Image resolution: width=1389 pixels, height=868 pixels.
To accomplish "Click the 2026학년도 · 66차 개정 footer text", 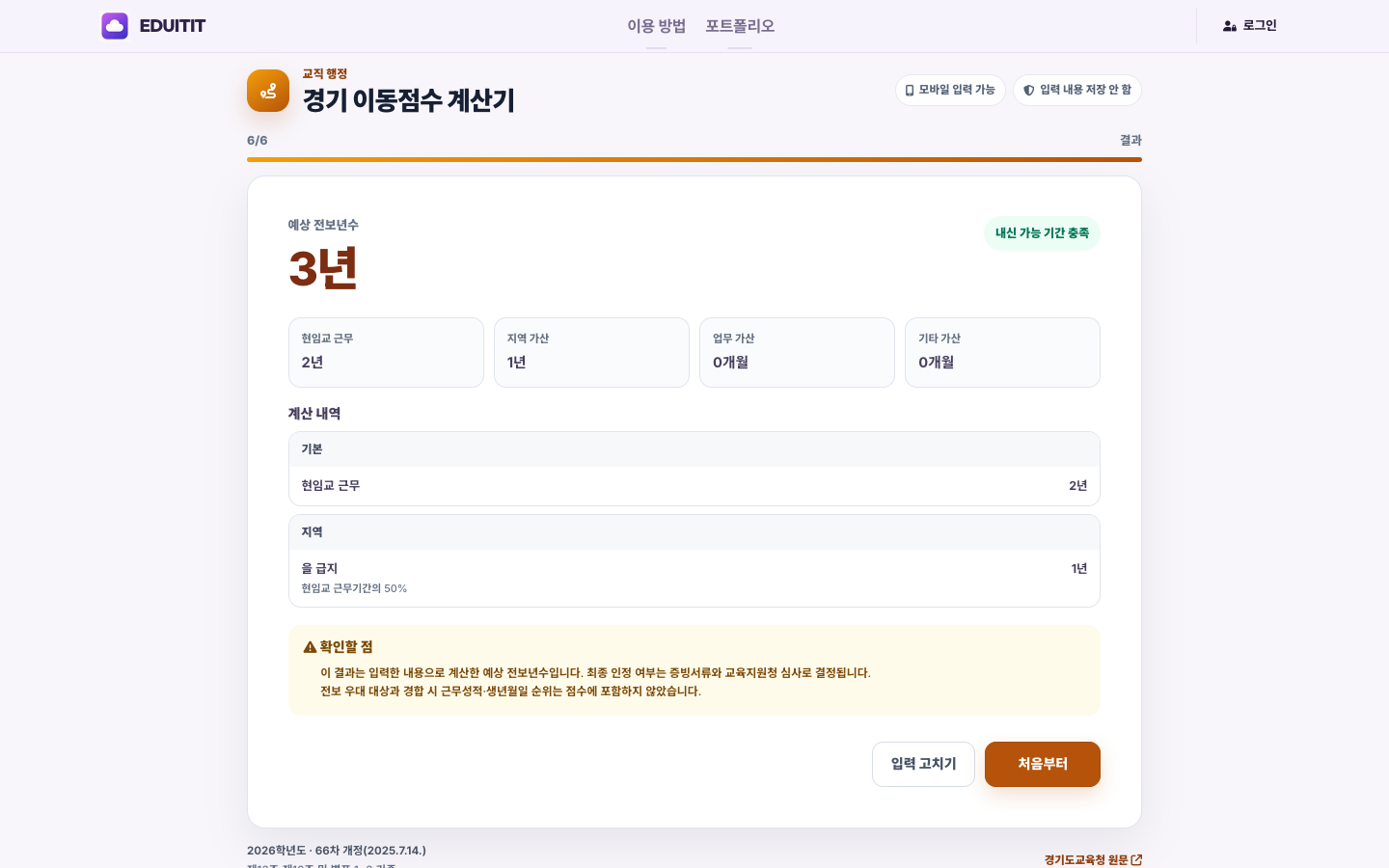I will (x=337, y=851).
